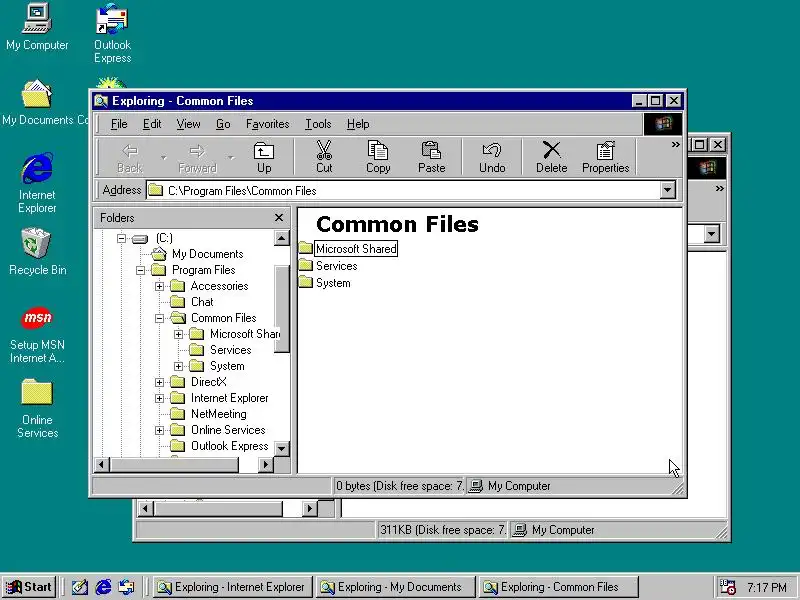
Task: Collapse the Common Files tree node
Action: [159, 318]
